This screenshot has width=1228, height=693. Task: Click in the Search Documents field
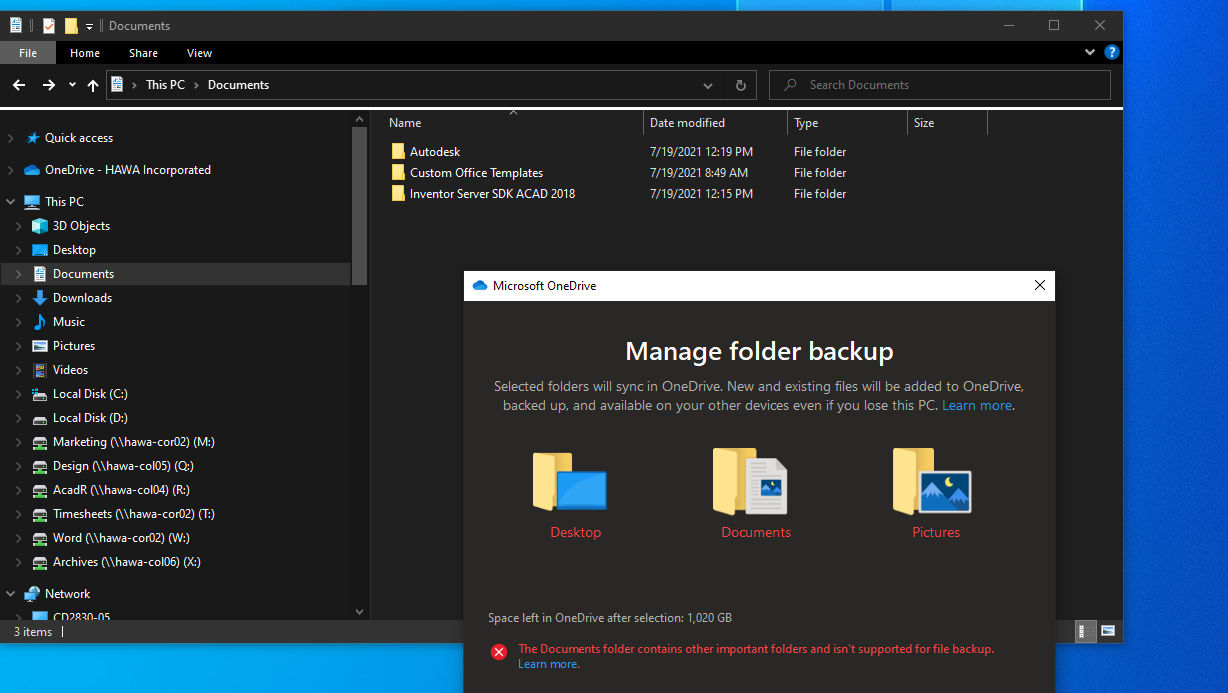pos(940,85)
